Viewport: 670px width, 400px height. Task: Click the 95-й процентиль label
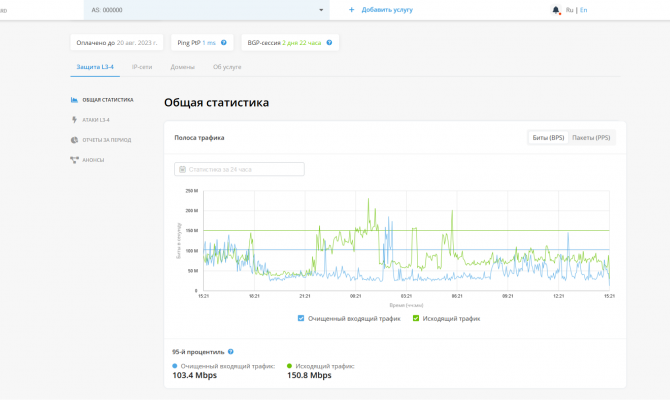198,352
